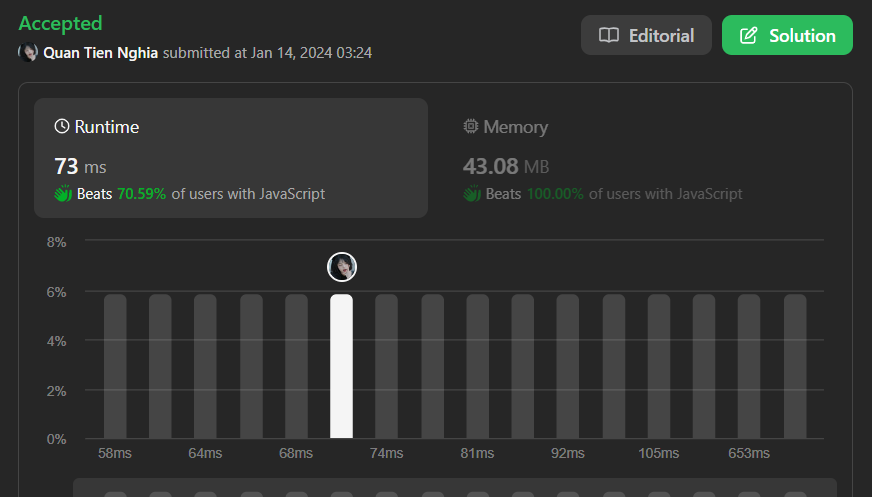Open the Editorial
872x497 pixels.
click(x=646, y=35)
